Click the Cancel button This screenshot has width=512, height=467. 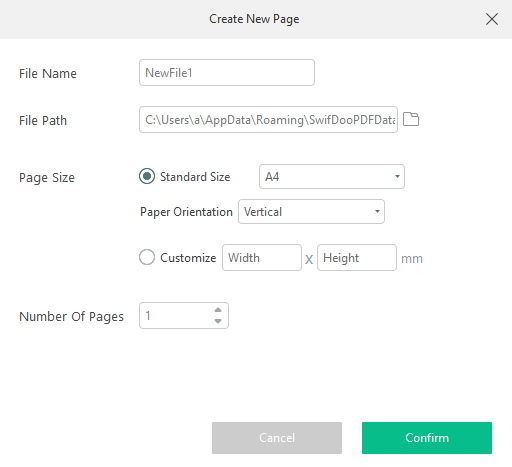277,438
